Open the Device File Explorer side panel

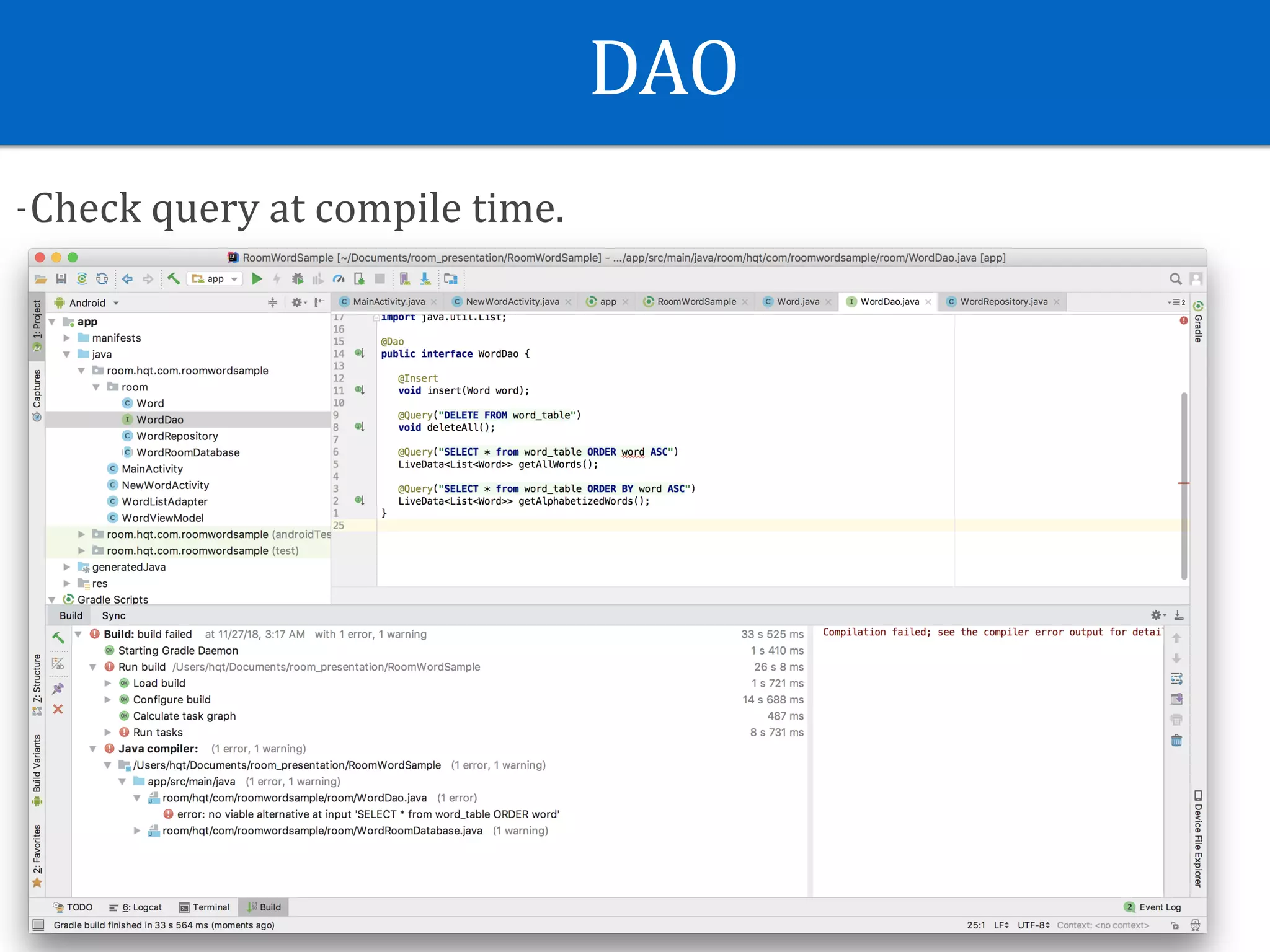(x=1198, y=839)
